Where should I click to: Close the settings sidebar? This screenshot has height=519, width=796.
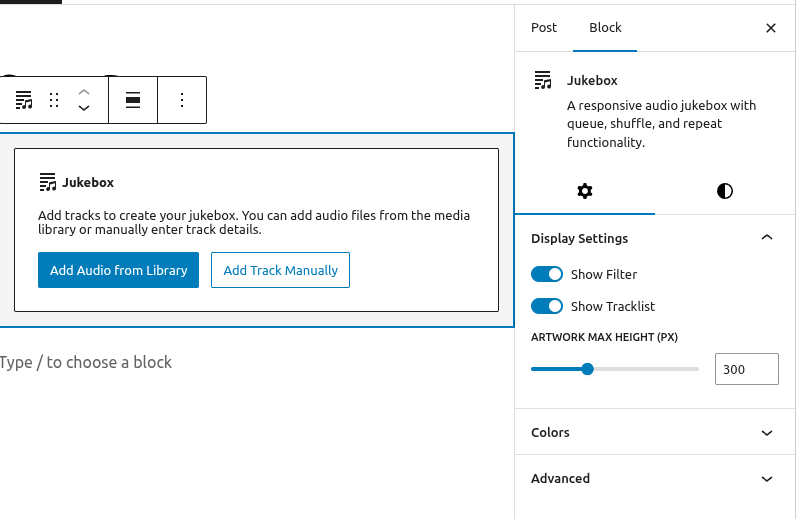pyautogui.click(x=771, y=28)
